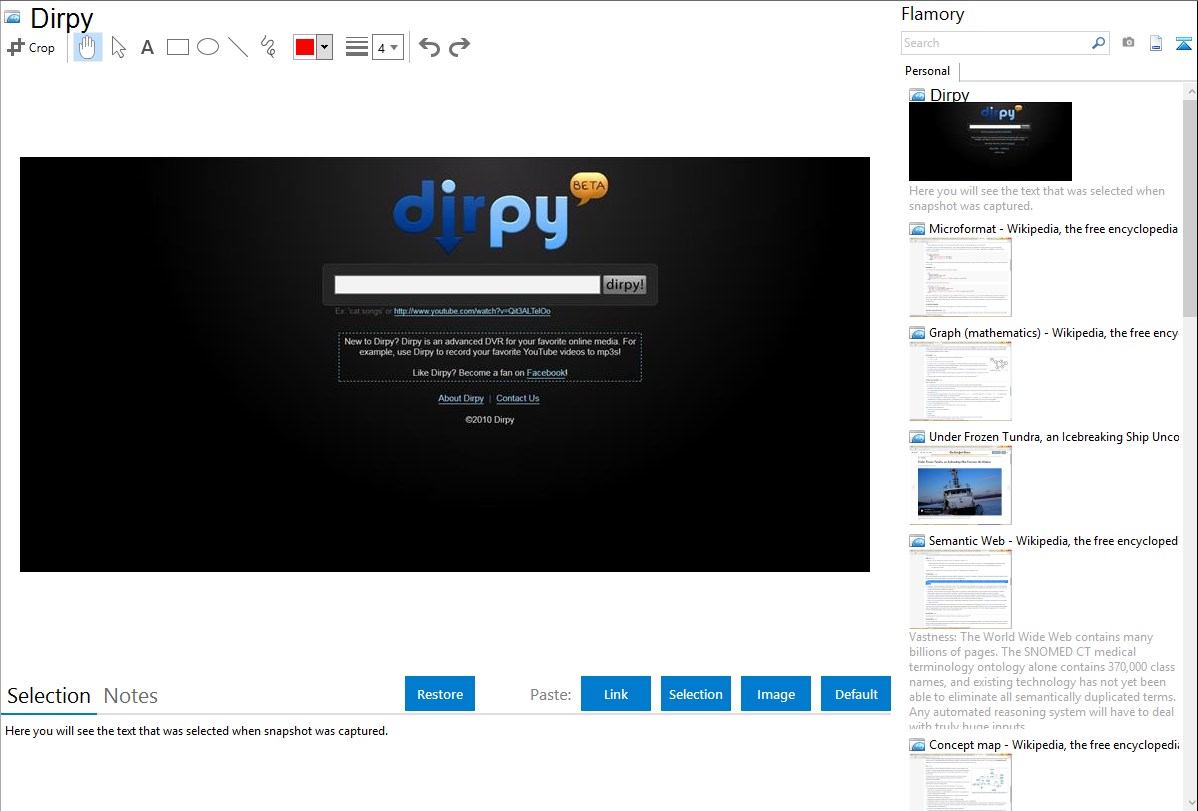Open the Microformat Wikipedia snapshot thumbnail
Screen dimensions: 1198x811
tap(960, 277)
